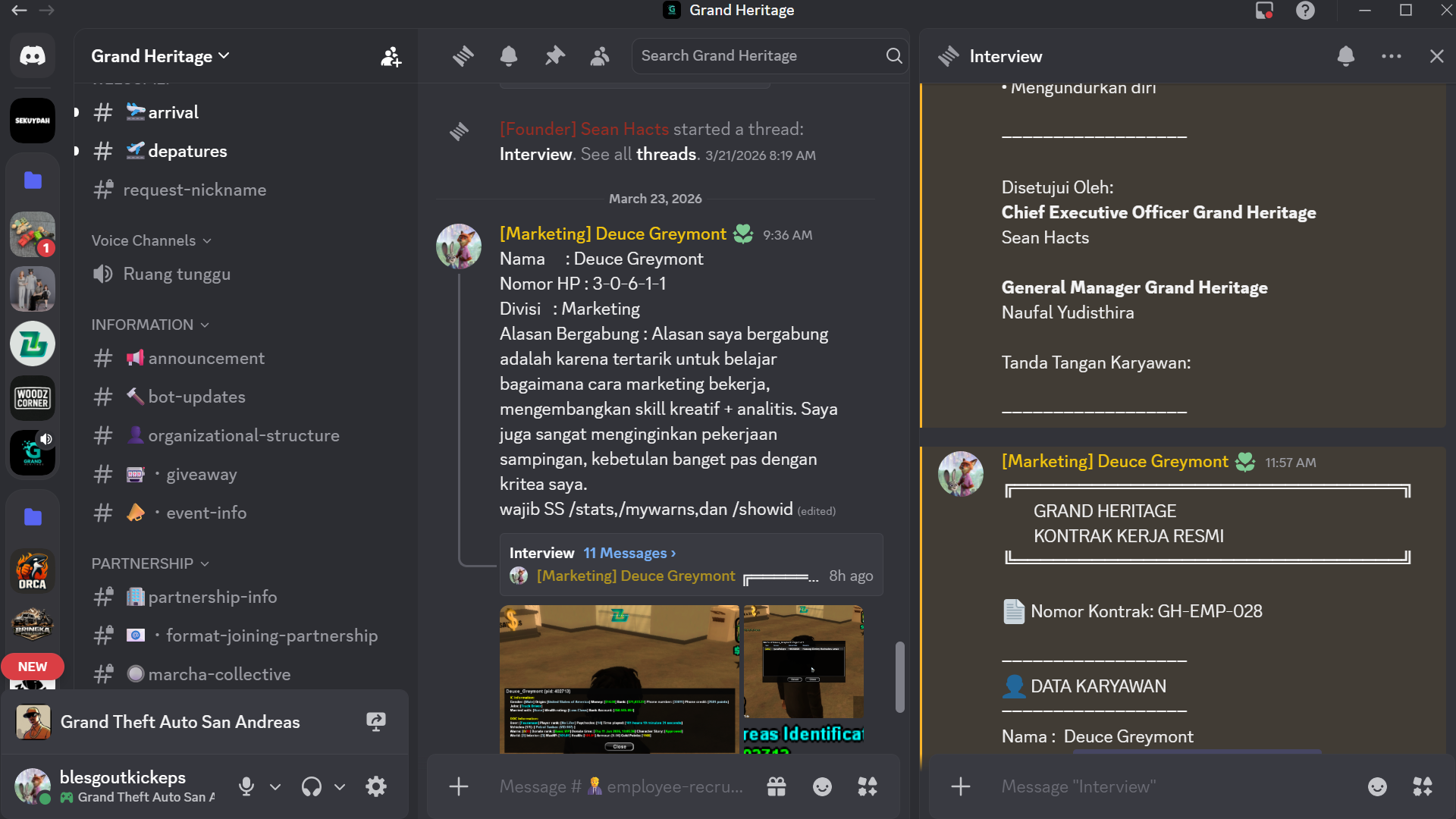The width and height of the screenshot is (1456, 819).
Task: Collapse the PARTNERSHIP category
Action: [149, 563]
